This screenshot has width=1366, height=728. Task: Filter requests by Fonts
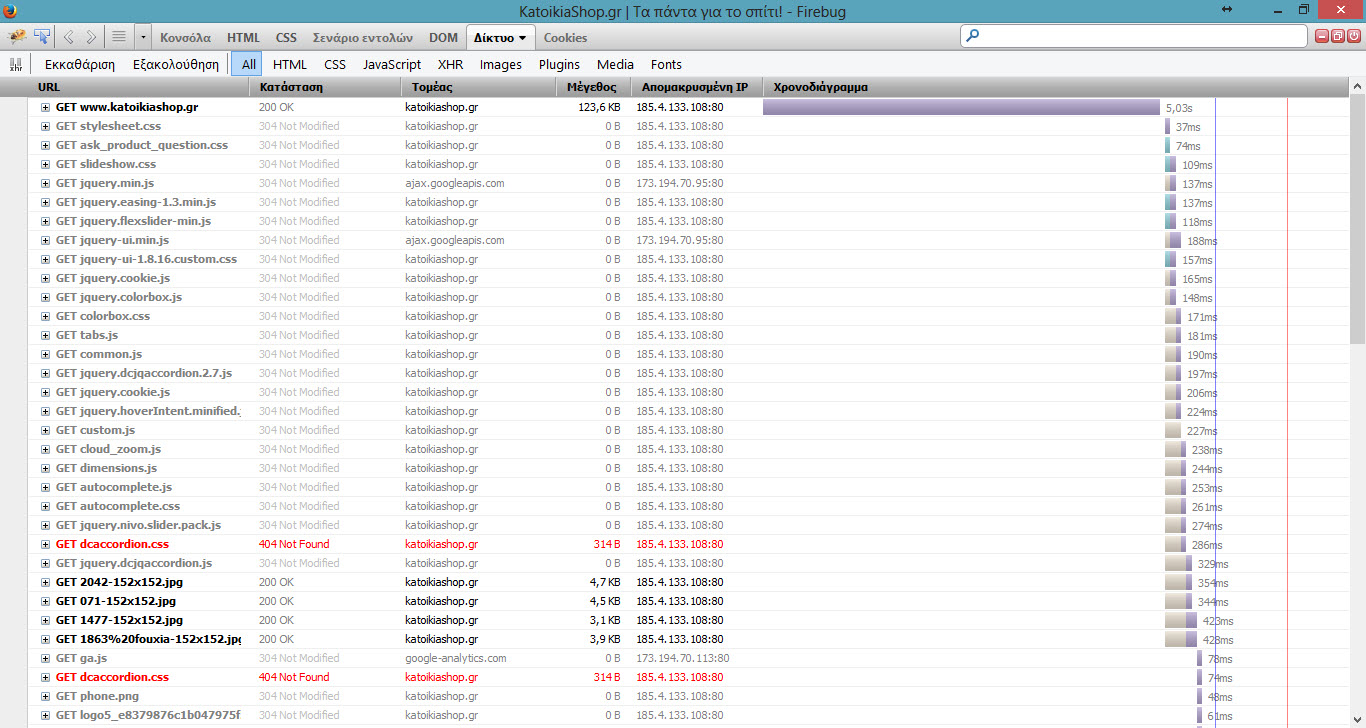[666, 64]
